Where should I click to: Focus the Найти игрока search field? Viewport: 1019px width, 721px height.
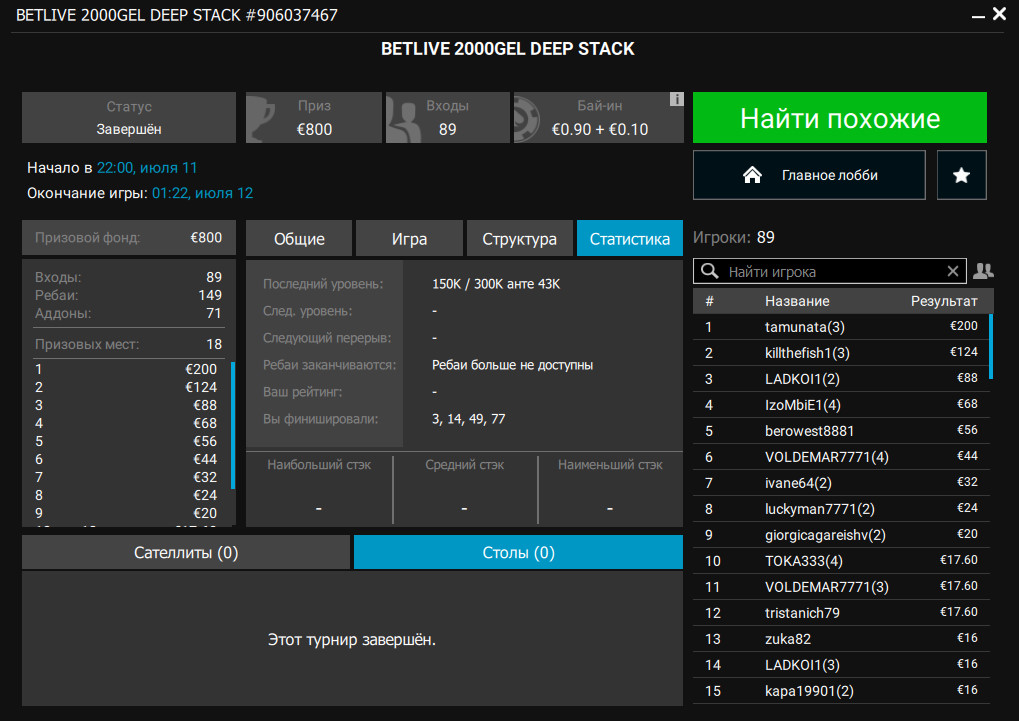(x=835, y=271)
